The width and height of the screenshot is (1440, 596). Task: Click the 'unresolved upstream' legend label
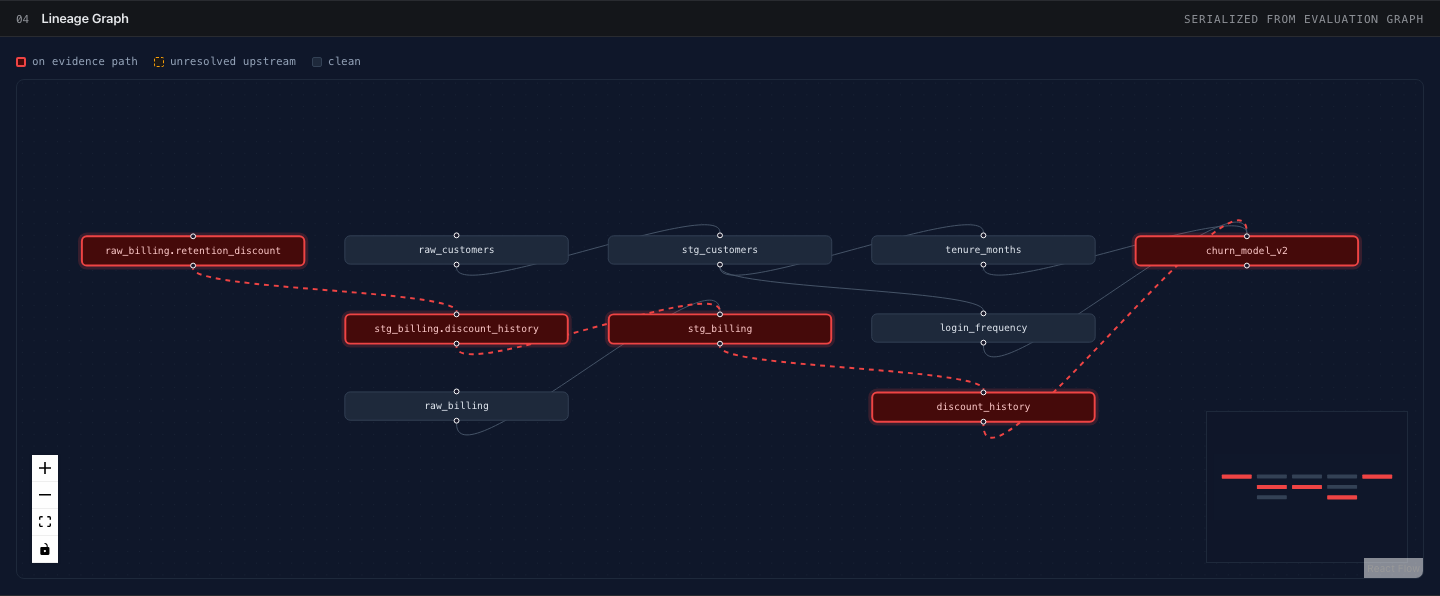pos(233,62)
